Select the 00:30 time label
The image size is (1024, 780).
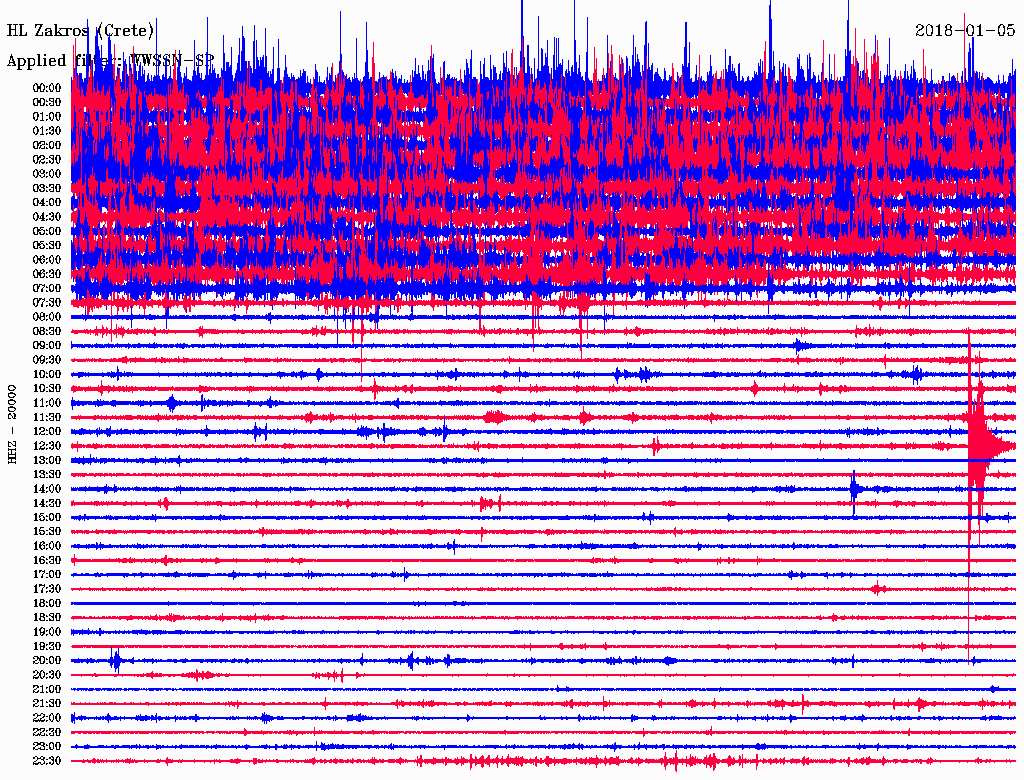tap(47, 103)
